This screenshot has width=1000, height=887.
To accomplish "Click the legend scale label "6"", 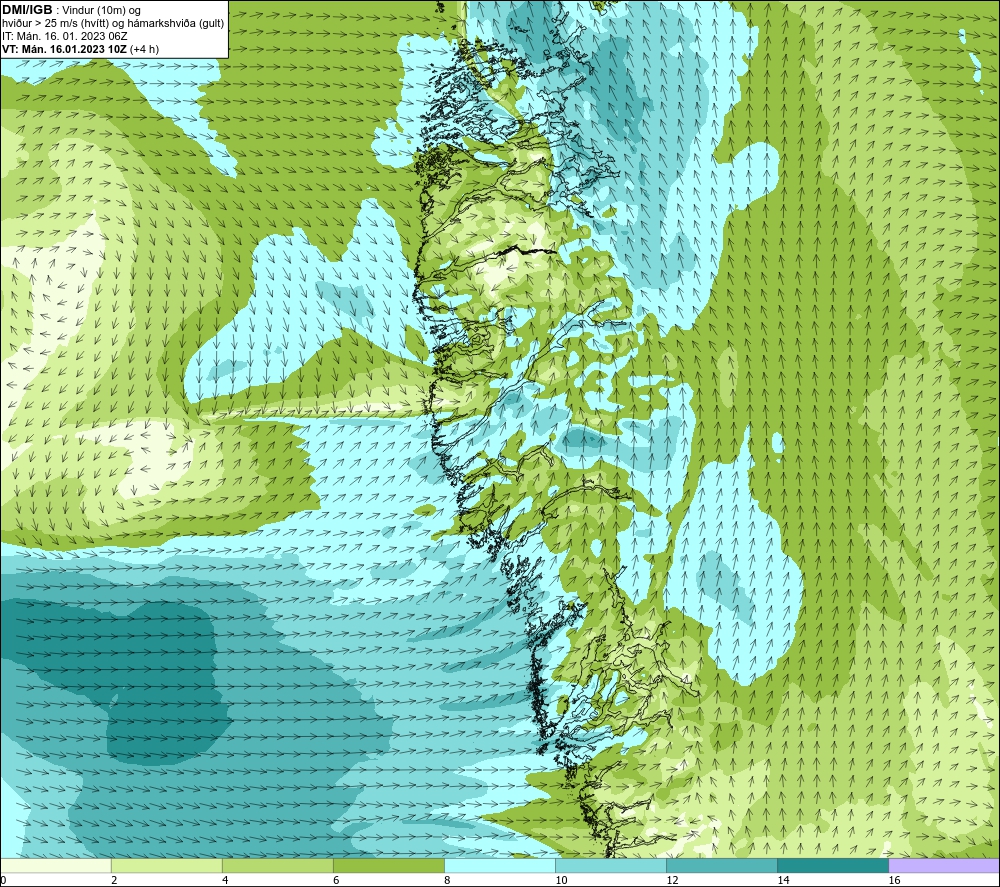I will click(336, 880).
